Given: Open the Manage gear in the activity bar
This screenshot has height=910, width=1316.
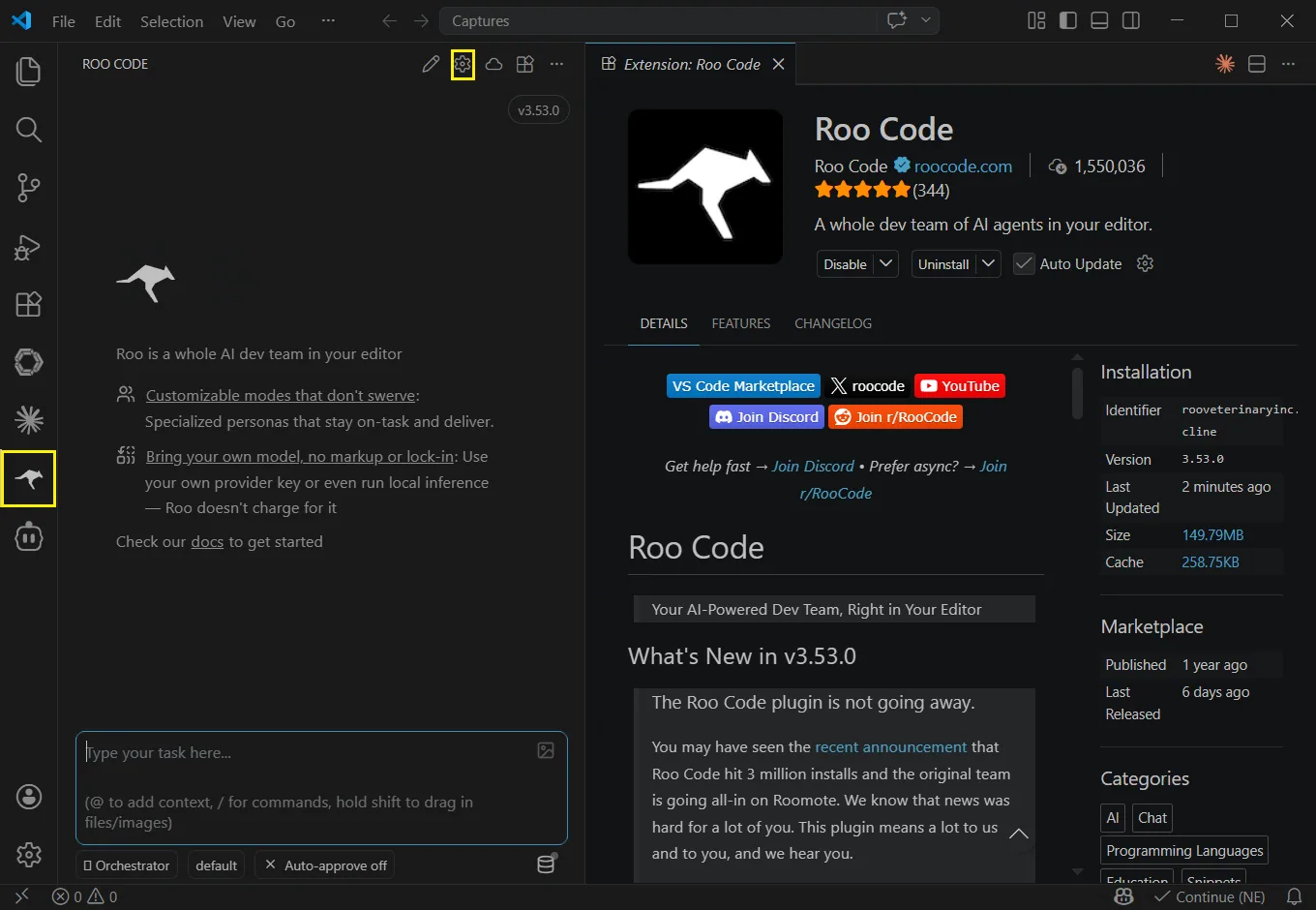Looking at the screenshot, I should point(29,855).
